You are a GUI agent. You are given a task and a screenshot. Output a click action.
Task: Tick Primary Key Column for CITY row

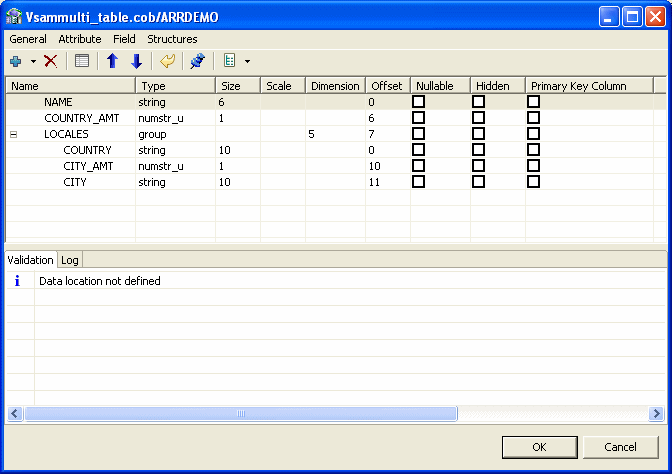(534, 182)
